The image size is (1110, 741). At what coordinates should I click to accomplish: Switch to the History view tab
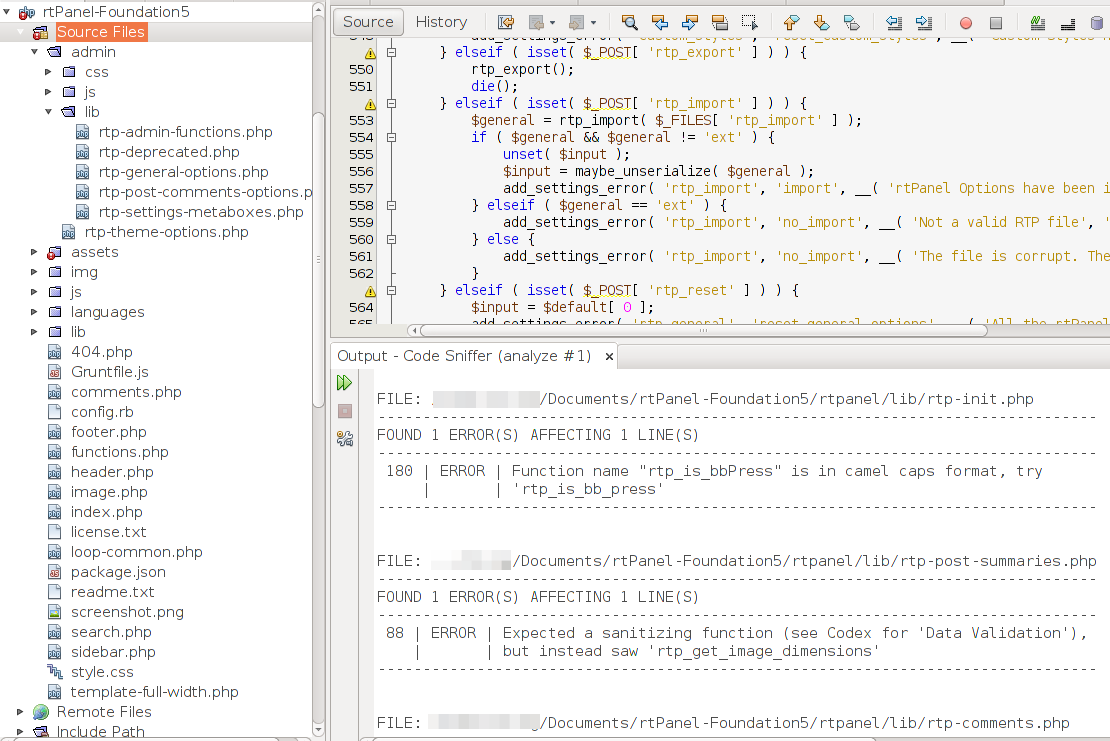point(441,22)
